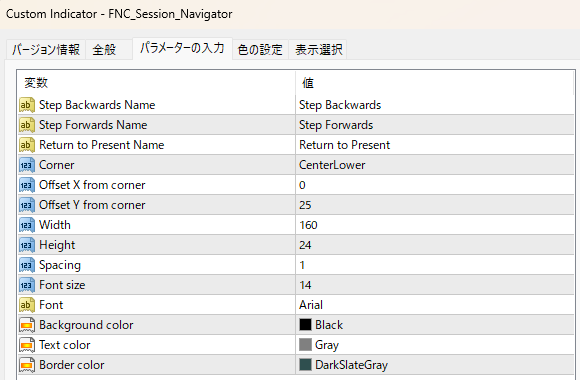Click the color icon beside Background color
Screen dimensions: 580x380
27,325
